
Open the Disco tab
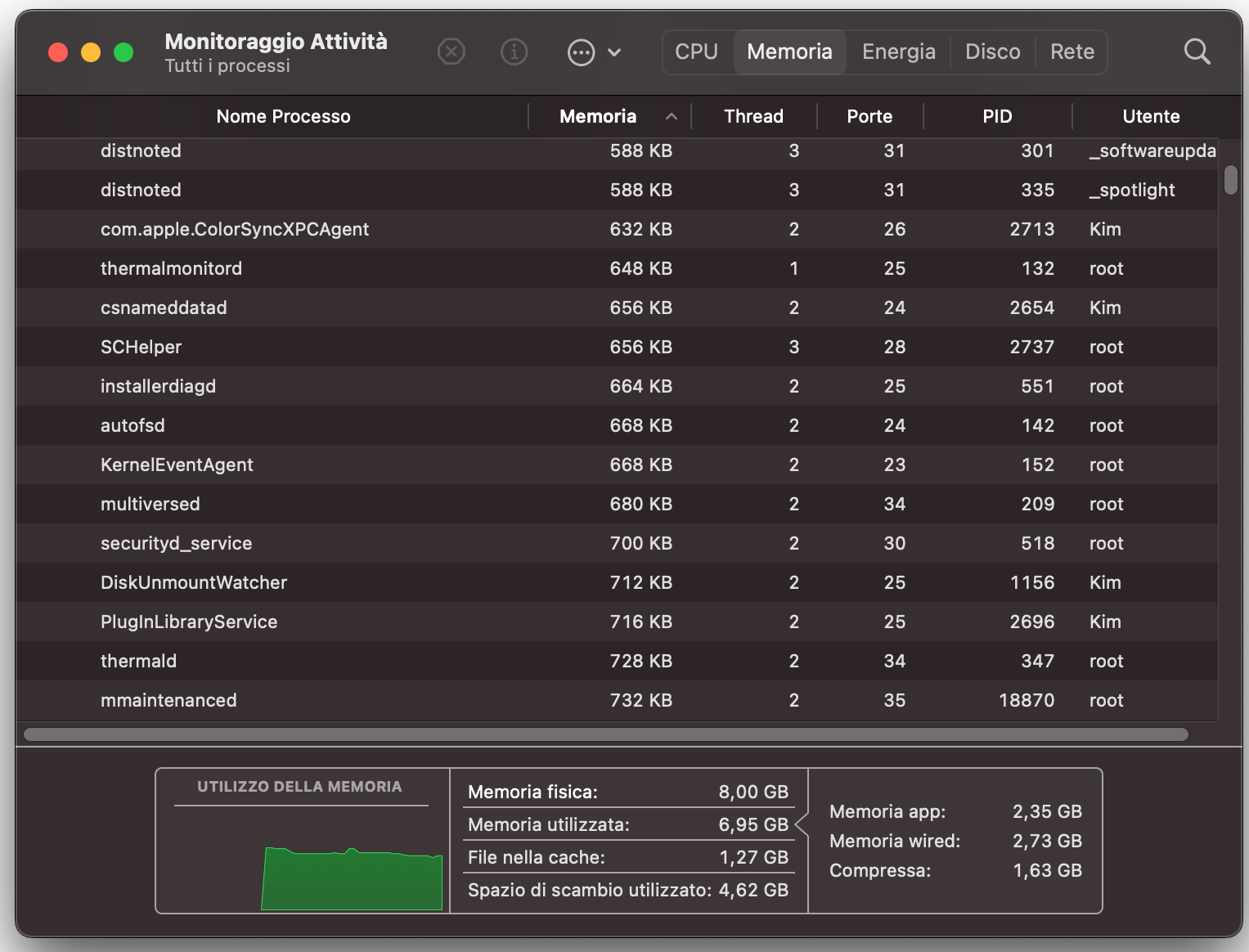click(x=992, y=52)
